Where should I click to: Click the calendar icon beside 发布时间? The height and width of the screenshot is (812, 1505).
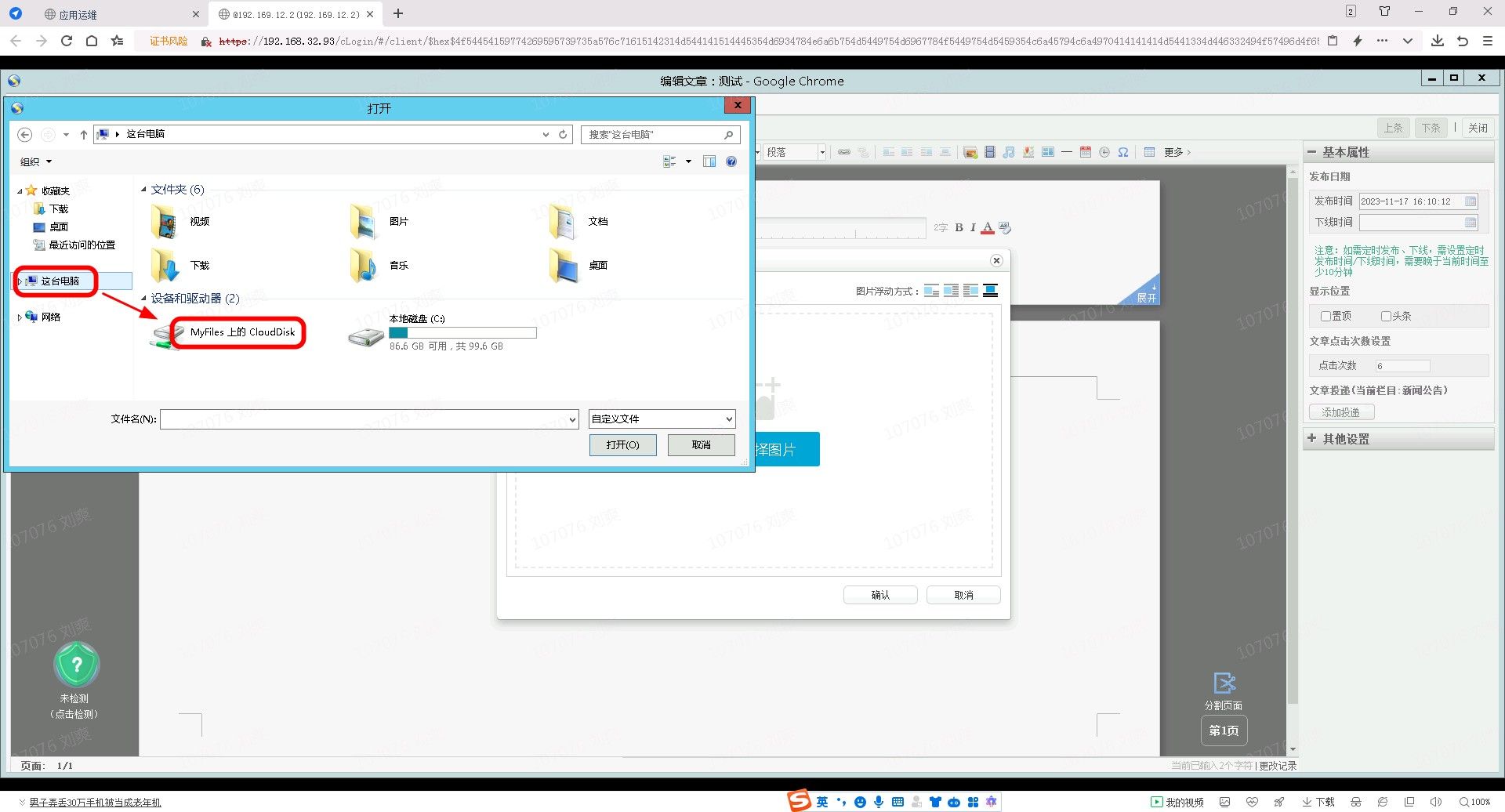pos(1471,201)
